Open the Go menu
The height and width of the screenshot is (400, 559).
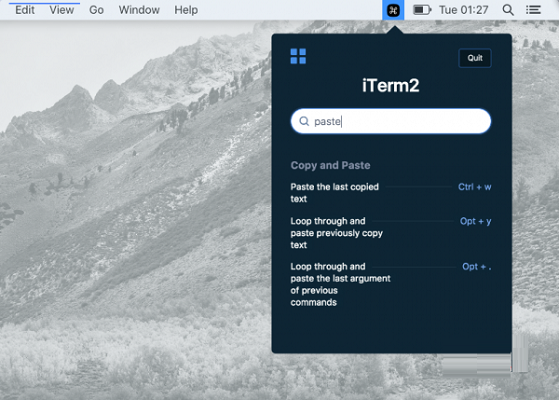(x=96, y=10)
